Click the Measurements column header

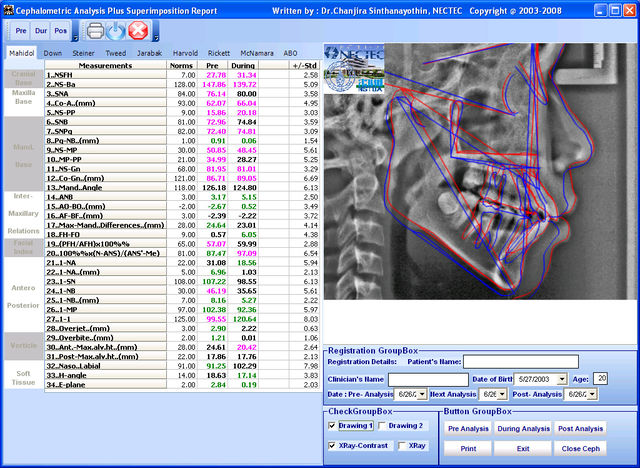(105, 65)
